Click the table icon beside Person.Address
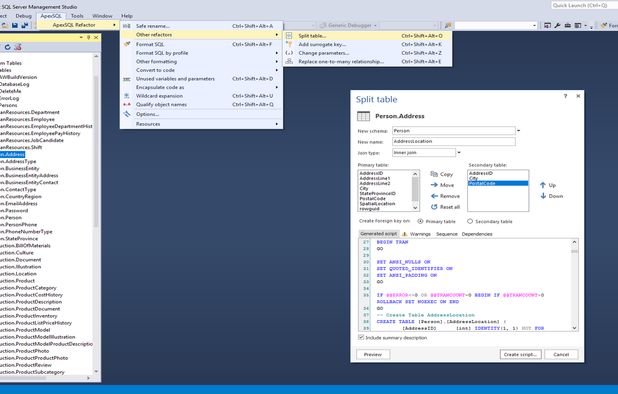 (363, 116)
